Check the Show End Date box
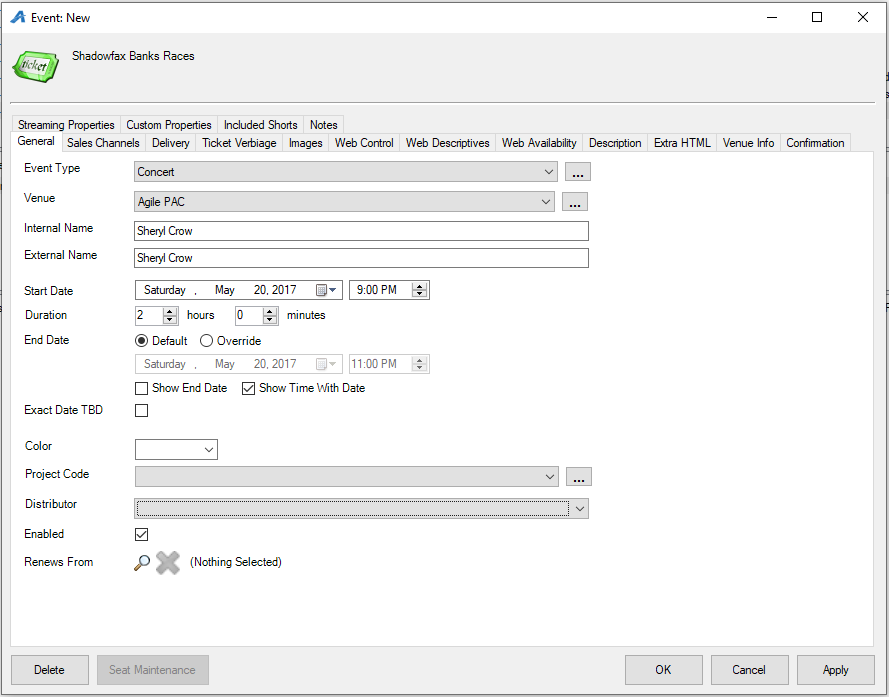 click(142, 388)
